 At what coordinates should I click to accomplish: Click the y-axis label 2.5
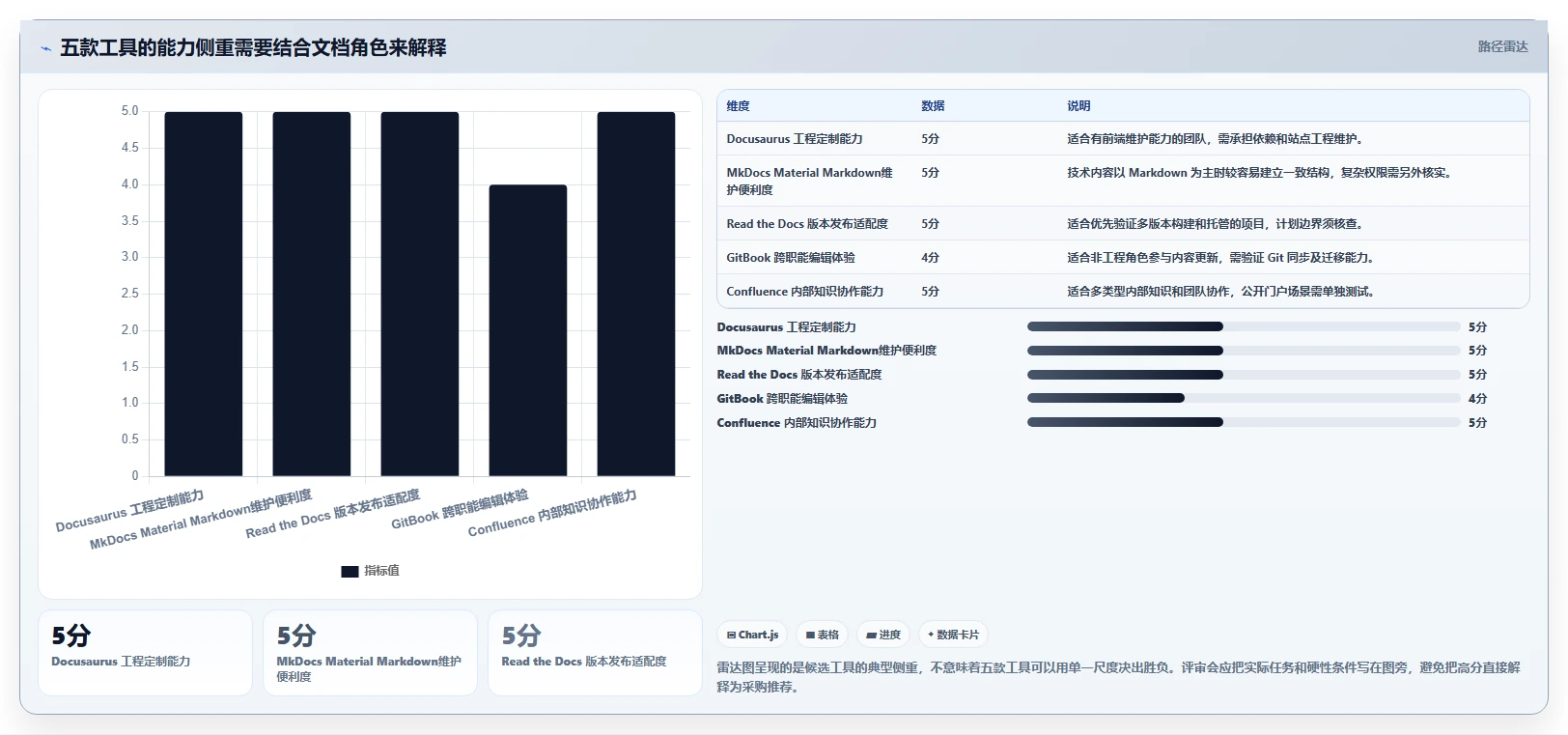pyautogui.click(x=129, y=294)
